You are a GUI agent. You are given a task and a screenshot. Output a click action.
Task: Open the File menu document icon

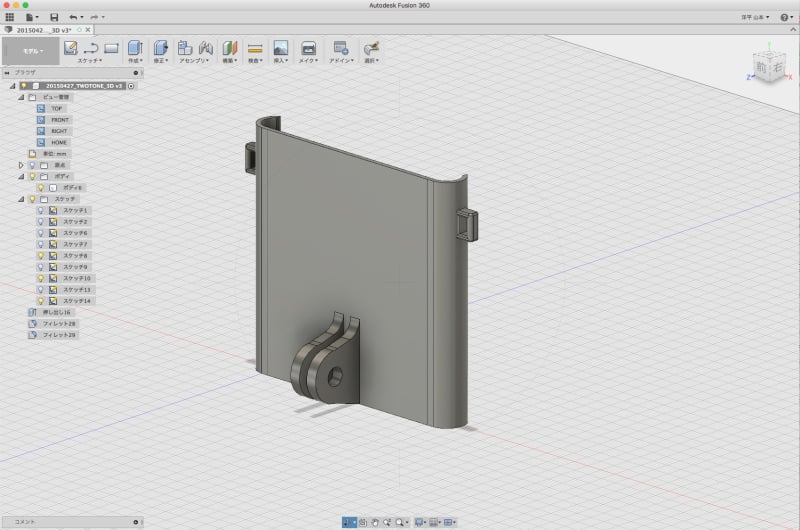(x=30, y=17)
